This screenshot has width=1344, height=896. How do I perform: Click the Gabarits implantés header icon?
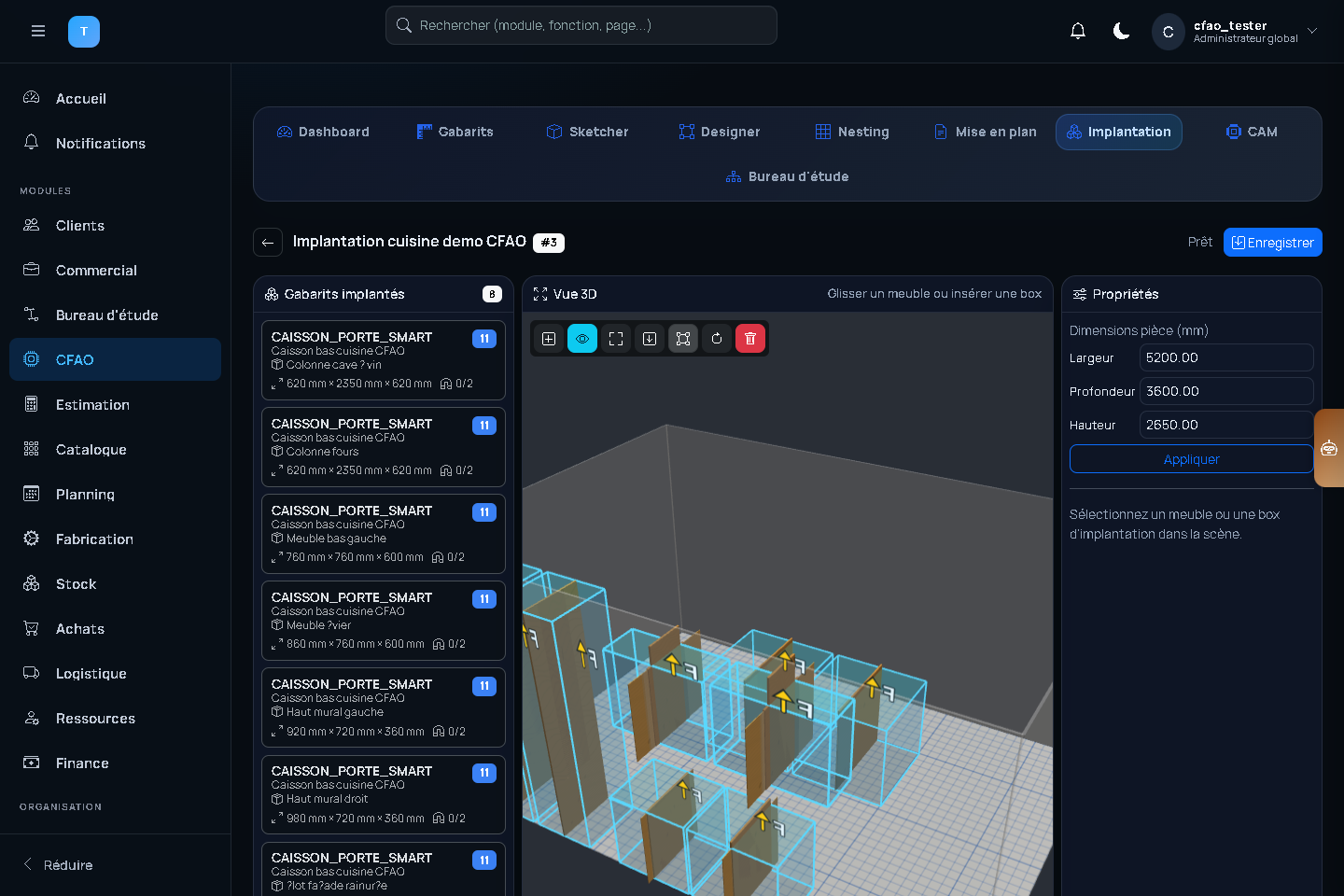(x=272, y=294)
